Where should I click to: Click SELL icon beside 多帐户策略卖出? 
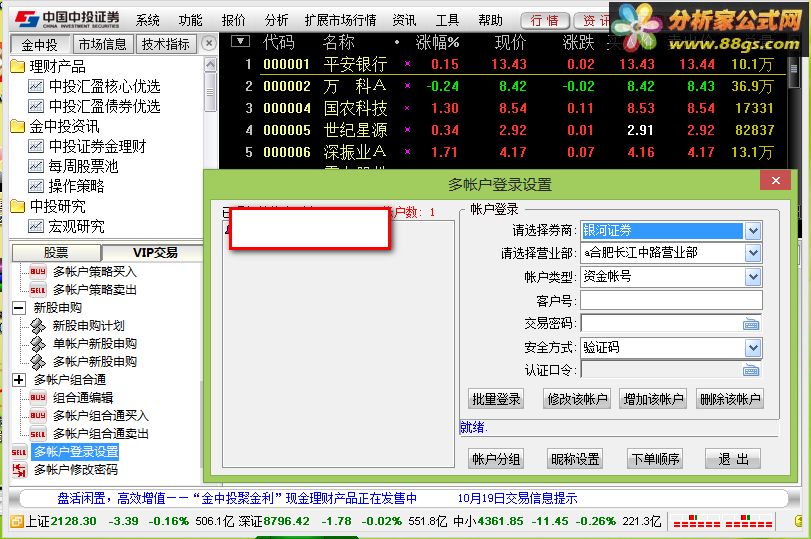click(38, 290)
